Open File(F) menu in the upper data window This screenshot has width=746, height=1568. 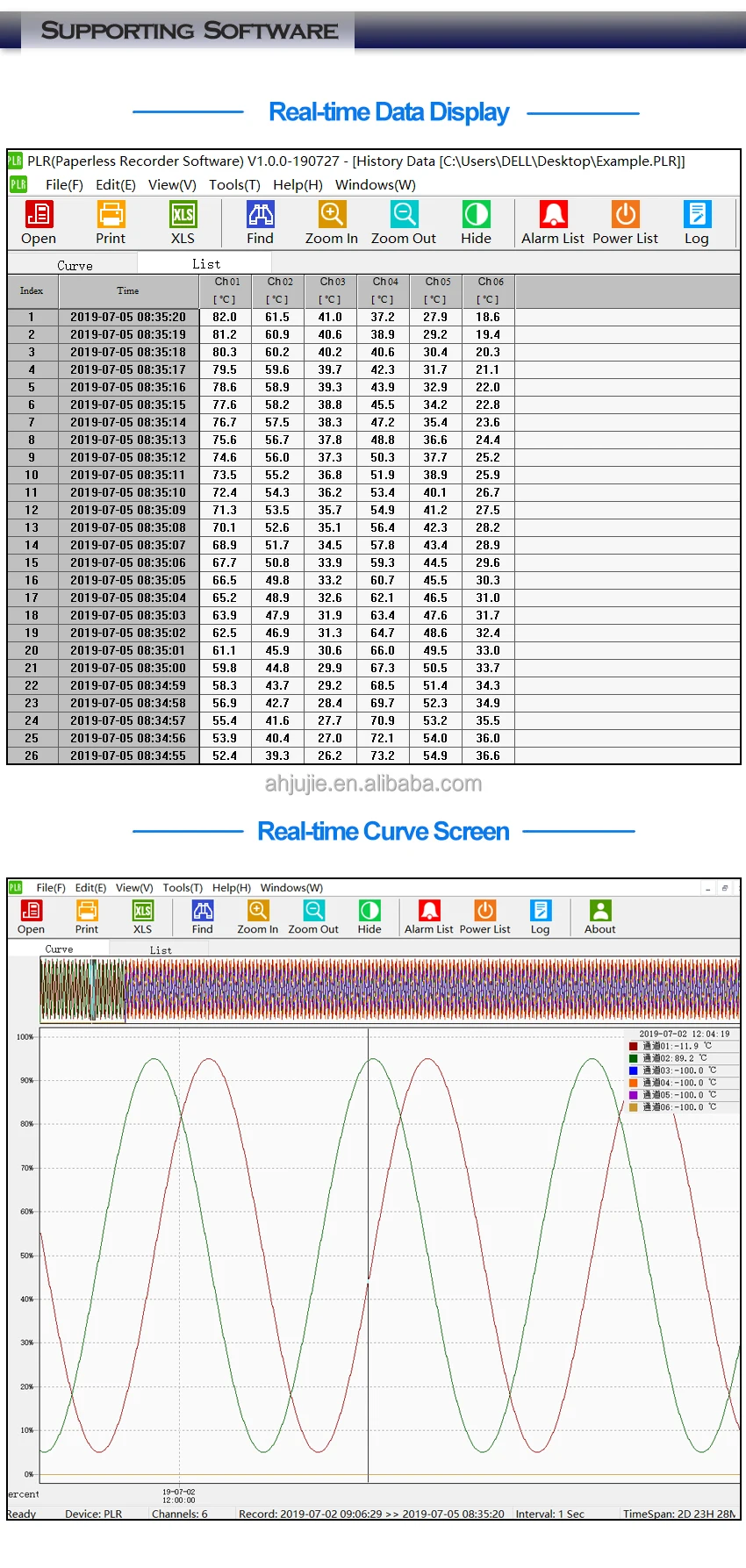pyautogui.click(x=64, y=185)
